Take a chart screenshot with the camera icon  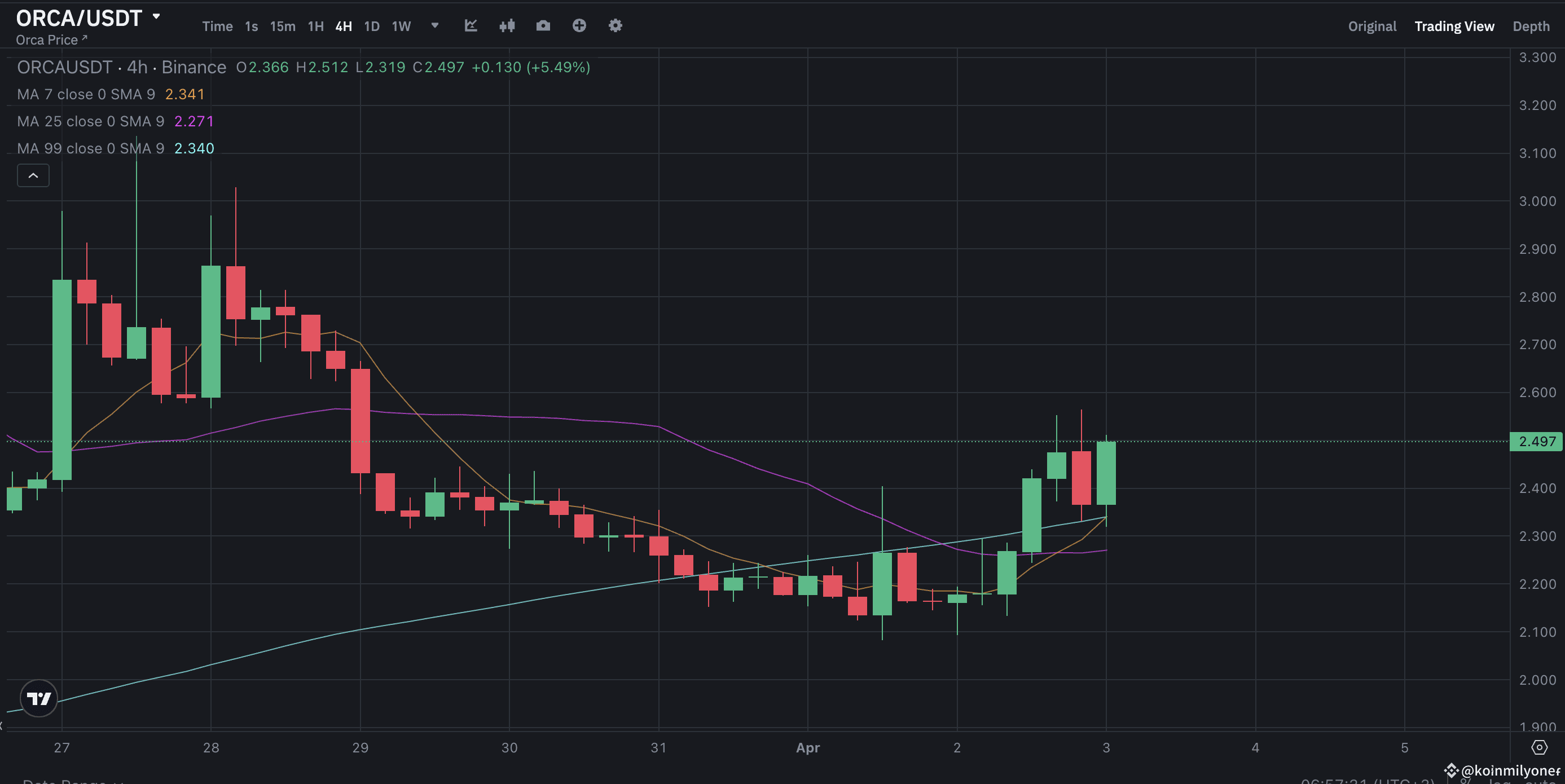pyautogui.click(x=543, y=25)
